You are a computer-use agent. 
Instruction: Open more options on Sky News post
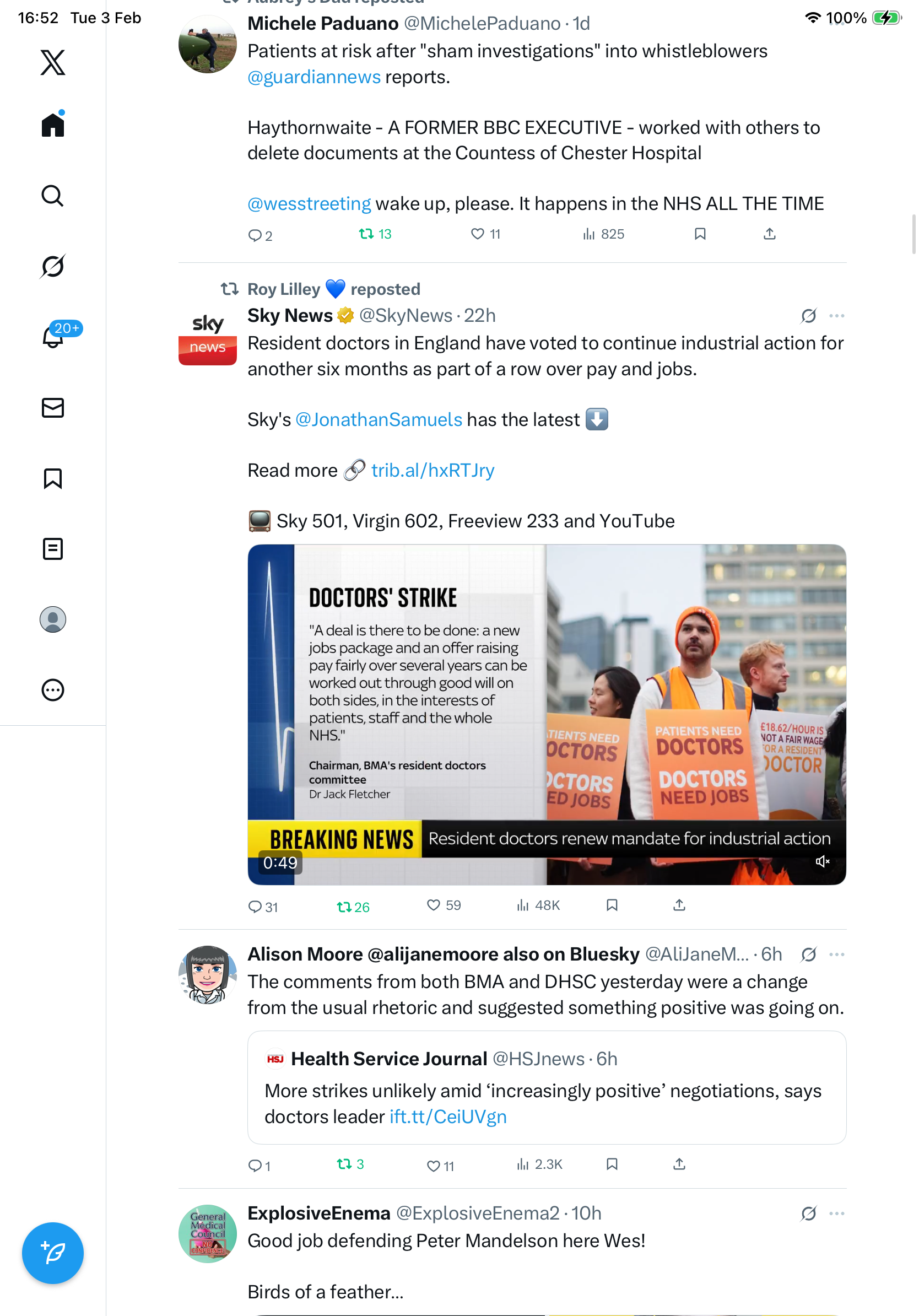point(836,316)
